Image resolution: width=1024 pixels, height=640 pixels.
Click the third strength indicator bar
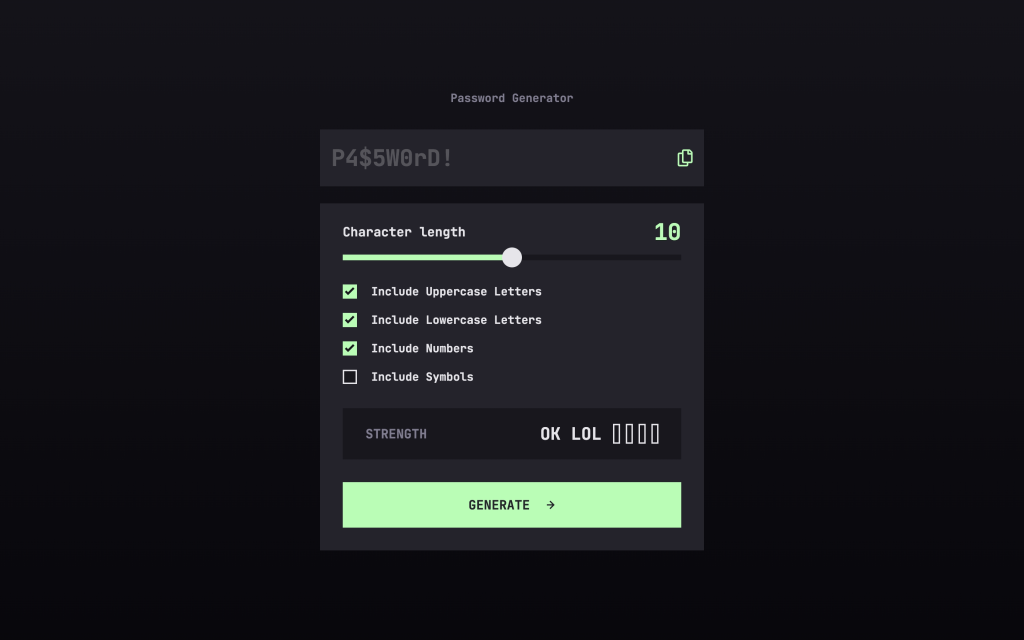point(643,434)
